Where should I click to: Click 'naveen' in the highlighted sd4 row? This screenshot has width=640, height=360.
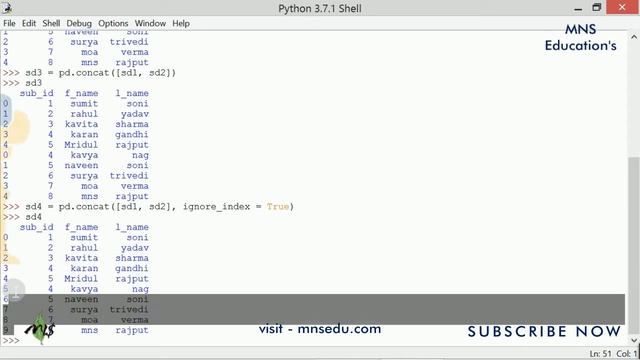tap(81, 299)
